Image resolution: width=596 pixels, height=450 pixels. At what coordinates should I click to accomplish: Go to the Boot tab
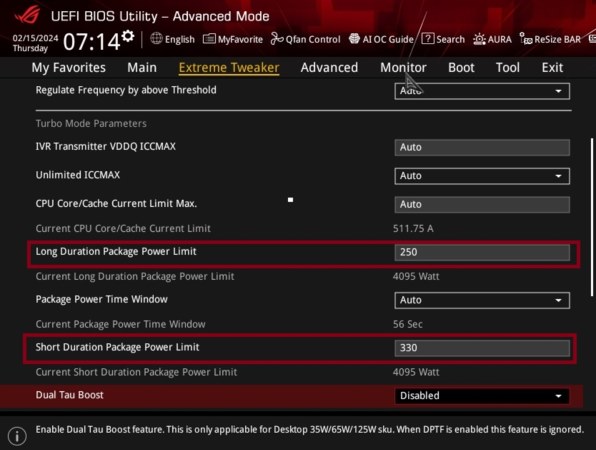pyautogui.click(x=461, y=68)
